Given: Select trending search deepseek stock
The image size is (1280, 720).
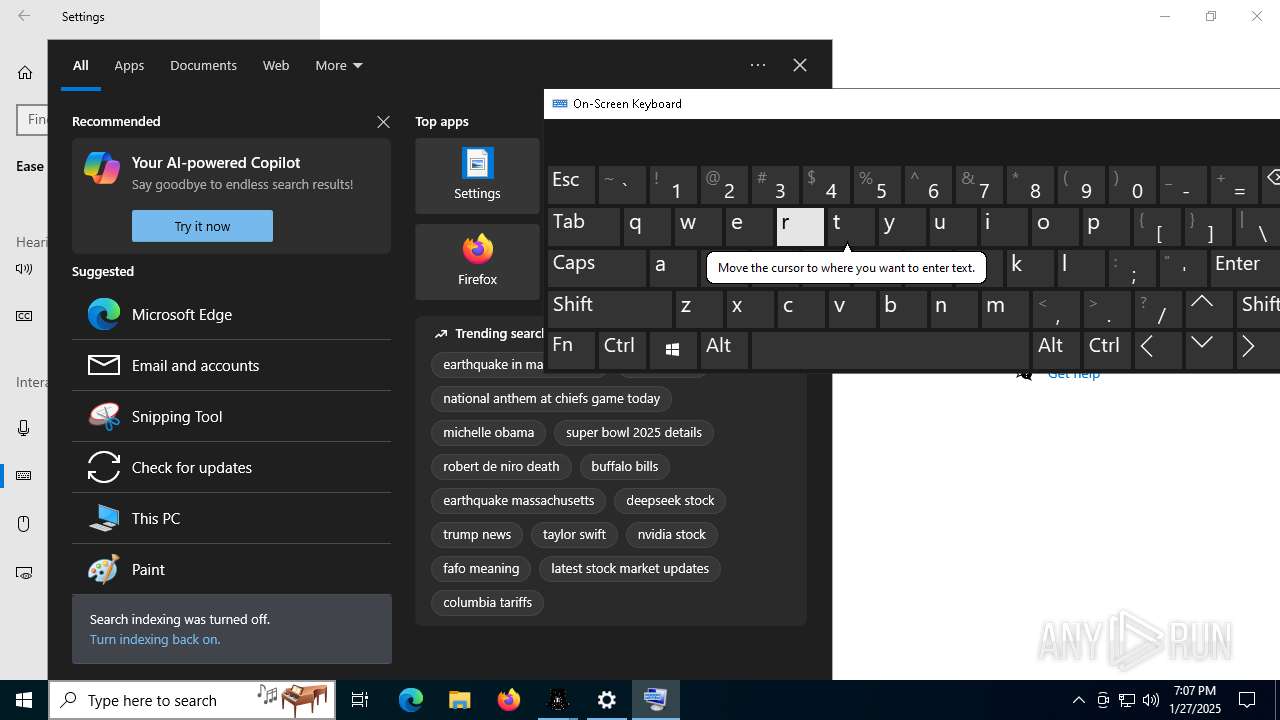Looking at the screenshot, I should (670, 500).
